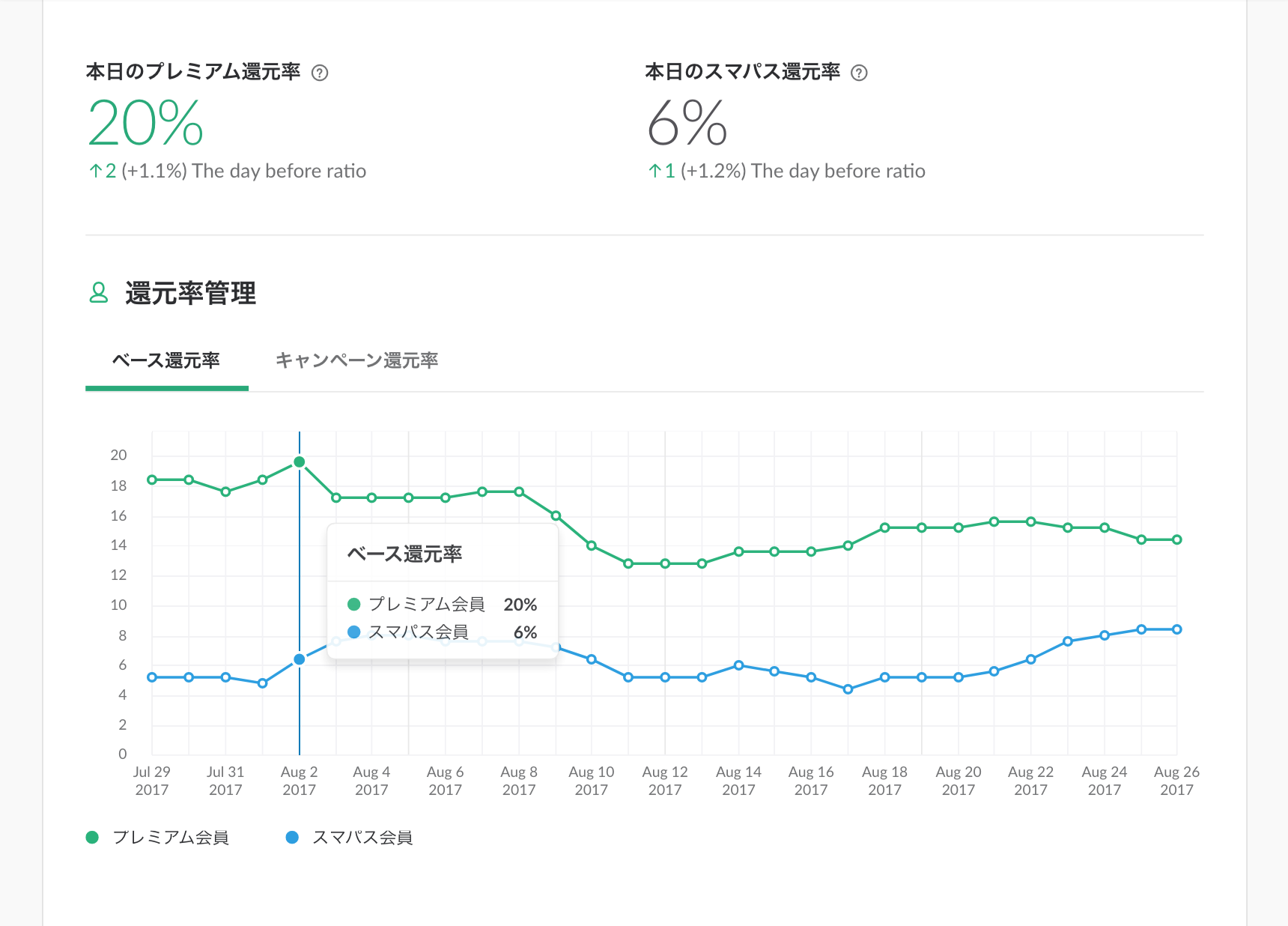1288x926 pixels.
Task: Click help icon beside 本日のスマパス還元率
Action: (860, 73)
